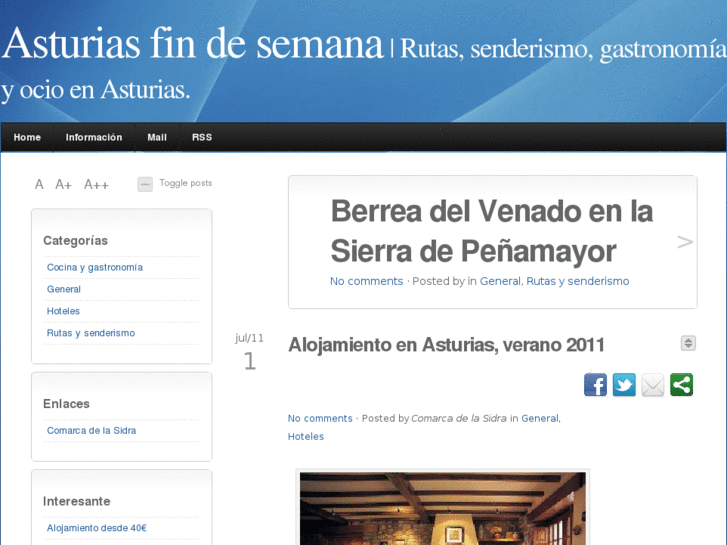Share the post on Twitter
The image size is (727, 545).
(624, 385)
